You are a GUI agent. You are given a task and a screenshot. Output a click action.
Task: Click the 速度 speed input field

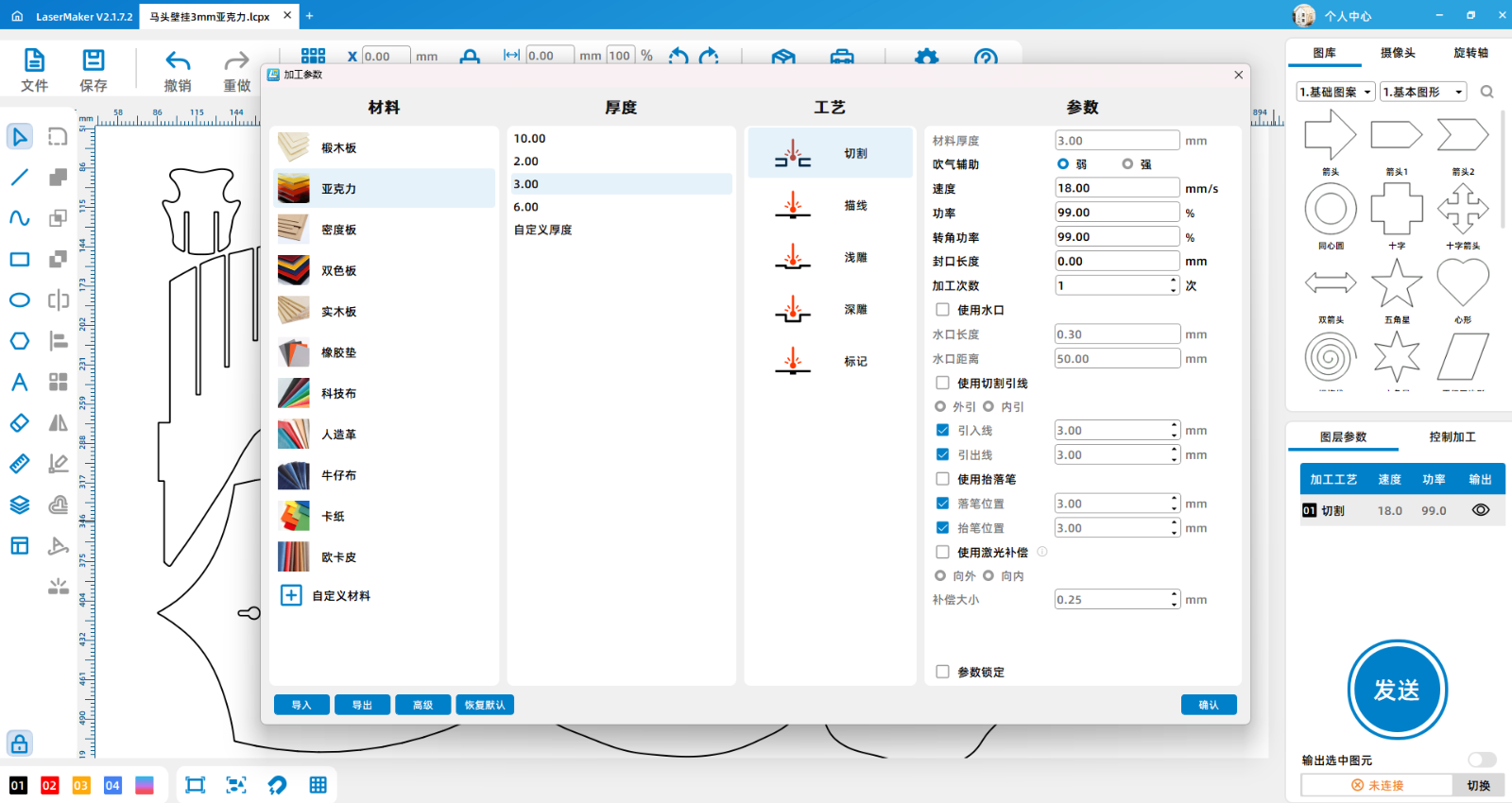(1117, 188)
